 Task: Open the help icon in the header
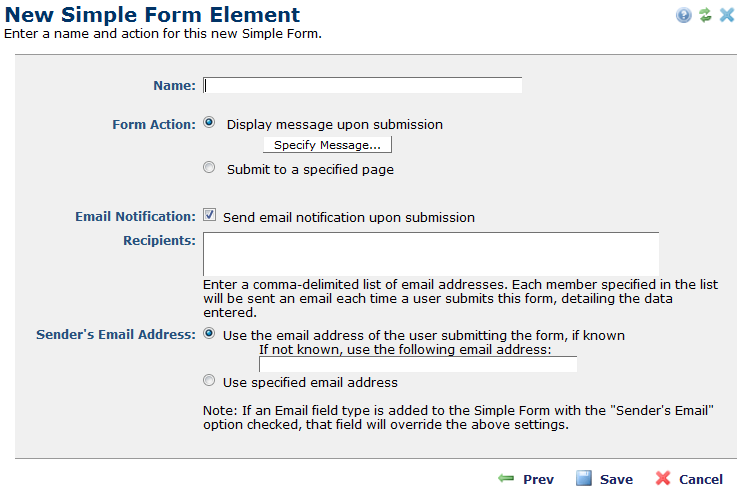tap(684, 15)
